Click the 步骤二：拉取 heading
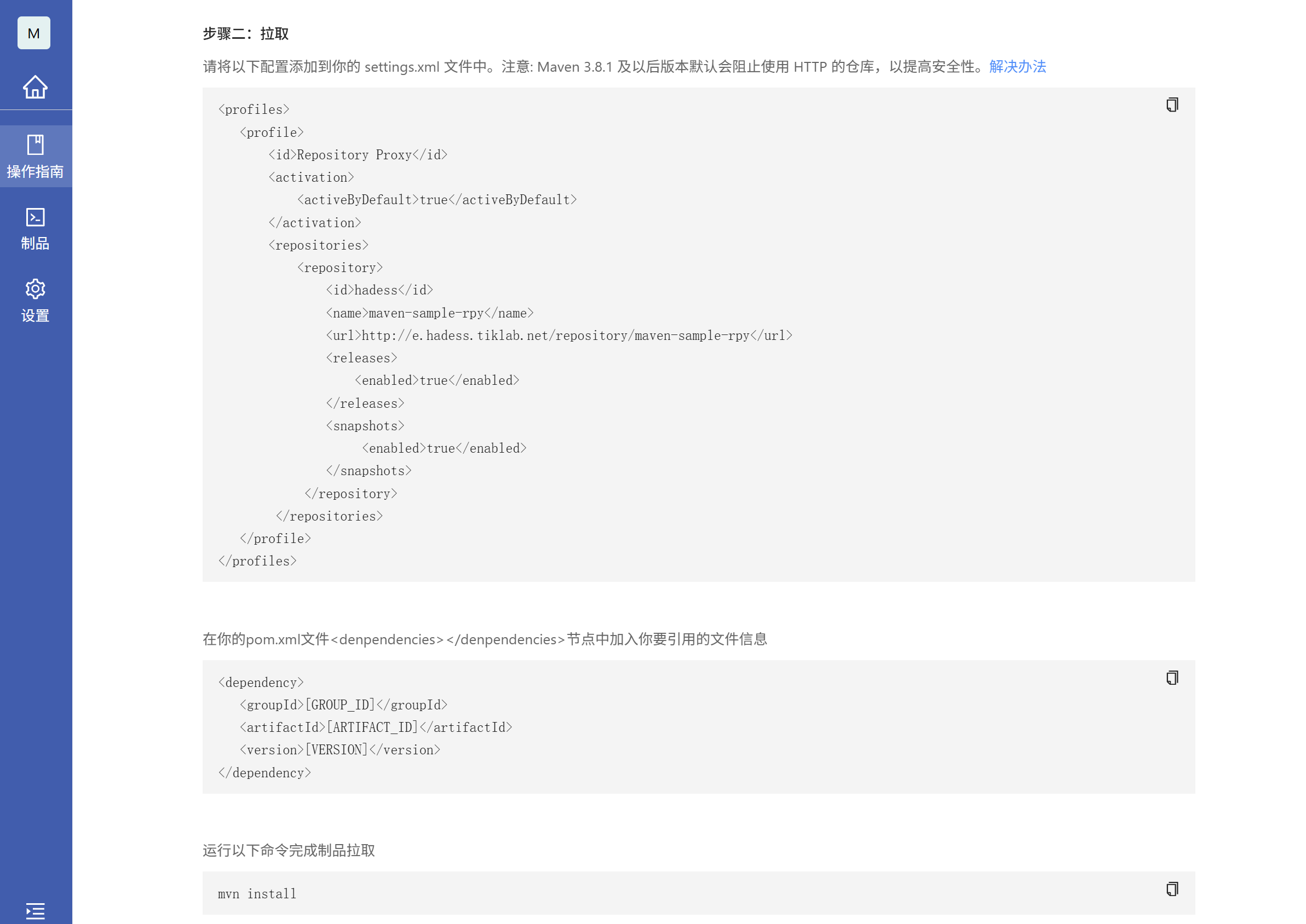Image resolution: width=1306 pixels, height=924 pixels. [246, 33]
